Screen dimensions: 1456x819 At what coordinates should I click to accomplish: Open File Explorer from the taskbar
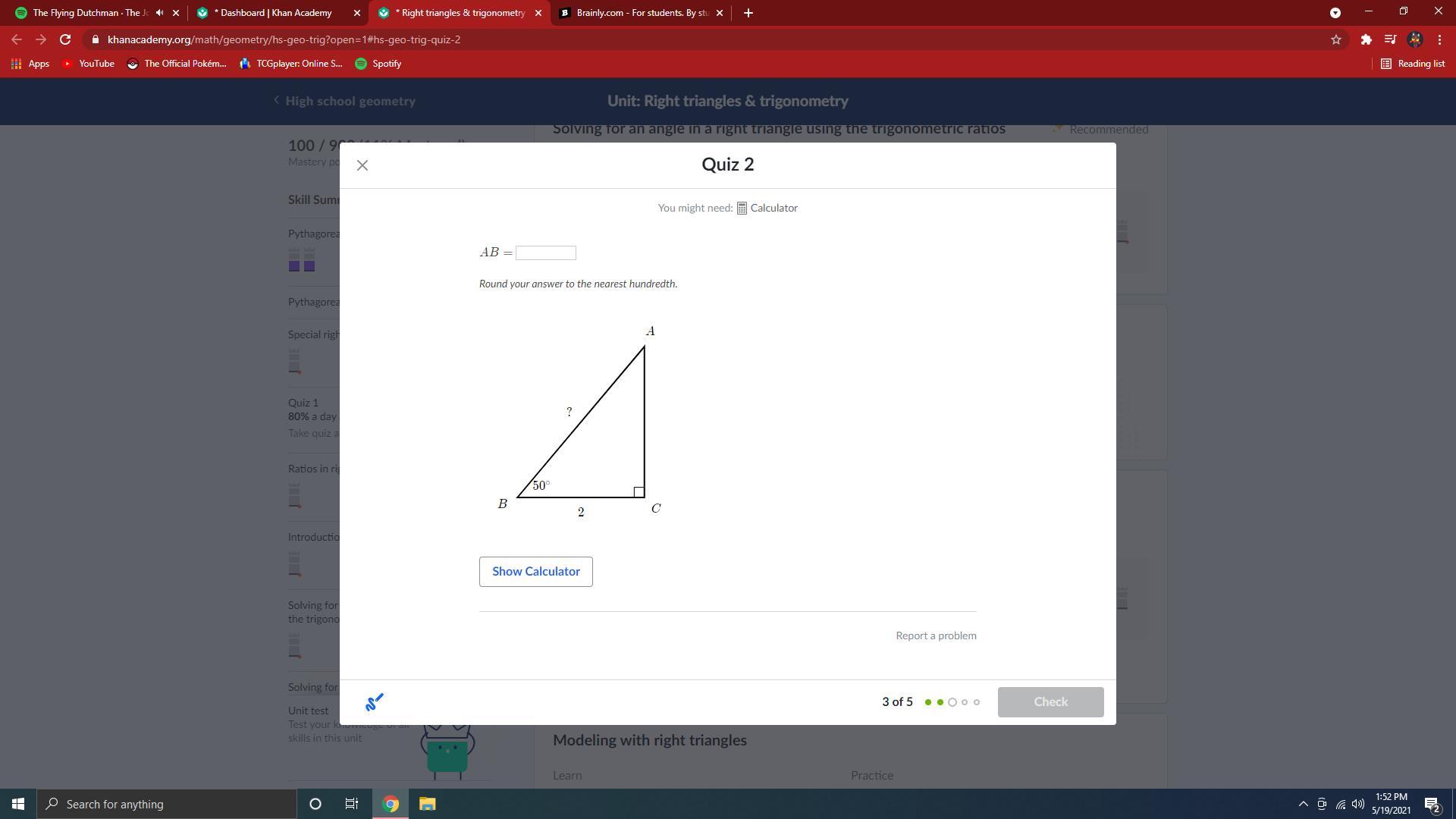coord(427,804)
